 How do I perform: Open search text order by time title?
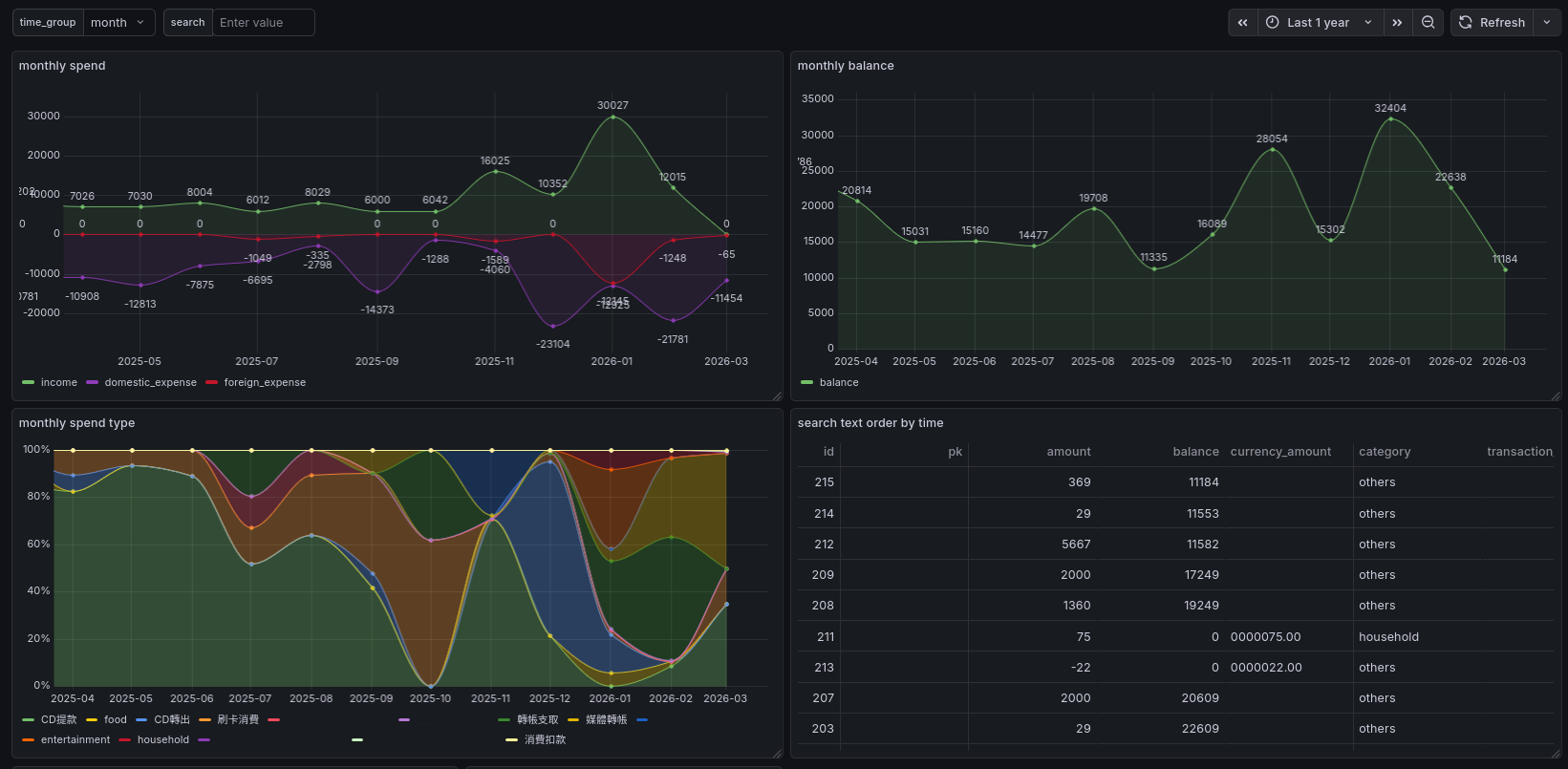click(870, 423)
